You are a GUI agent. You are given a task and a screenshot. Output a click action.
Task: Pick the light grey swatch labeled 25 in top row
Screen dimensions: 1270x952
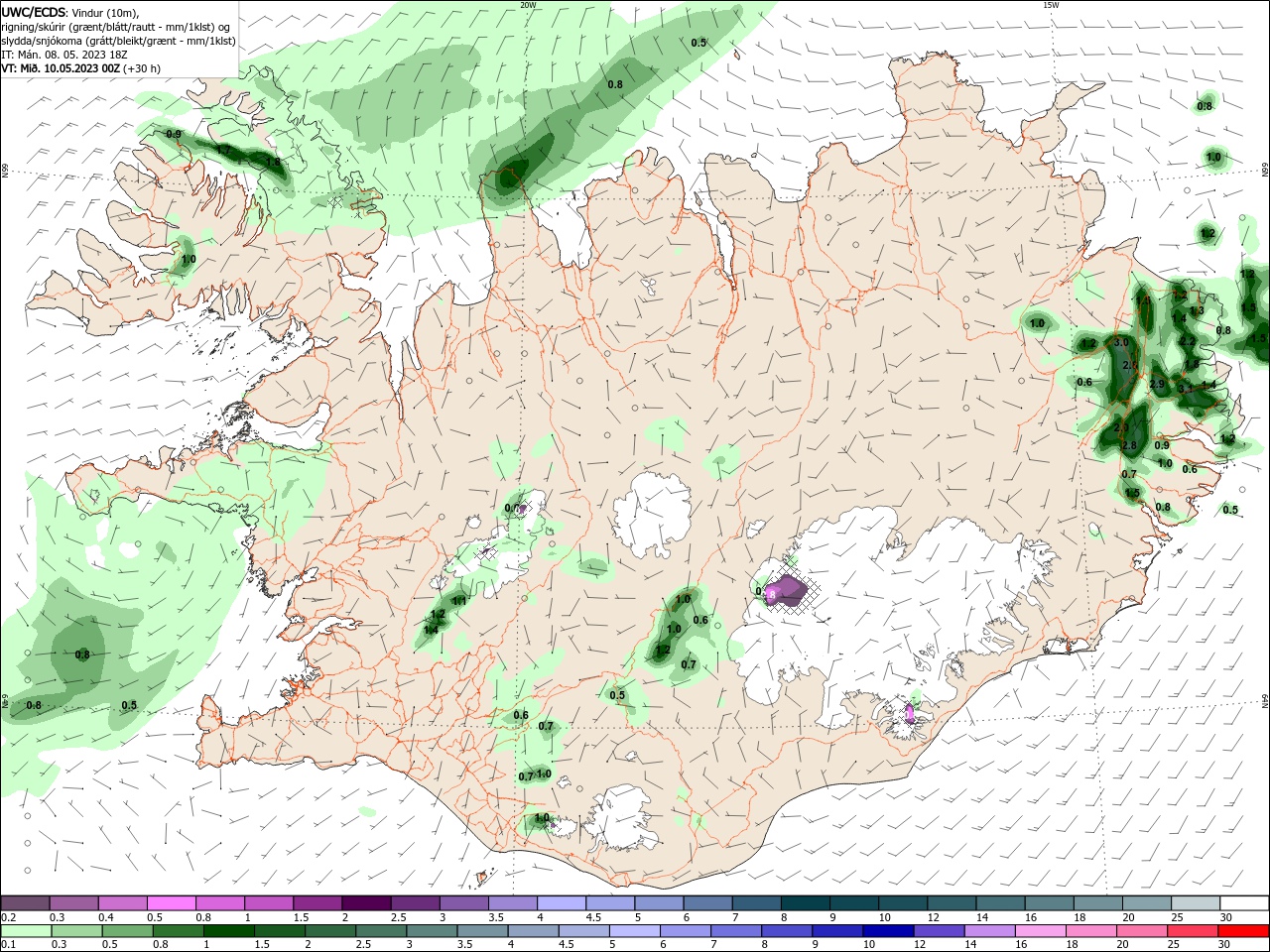pyautogui.click(x=1195, y=902)
